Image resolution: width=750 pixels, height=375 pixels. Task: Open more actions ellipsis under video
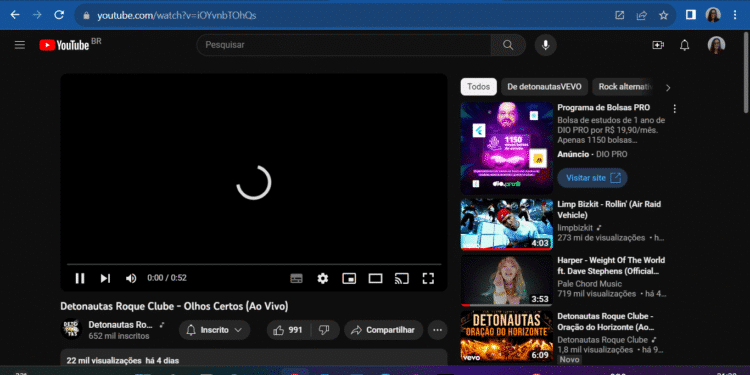(437, 330)
